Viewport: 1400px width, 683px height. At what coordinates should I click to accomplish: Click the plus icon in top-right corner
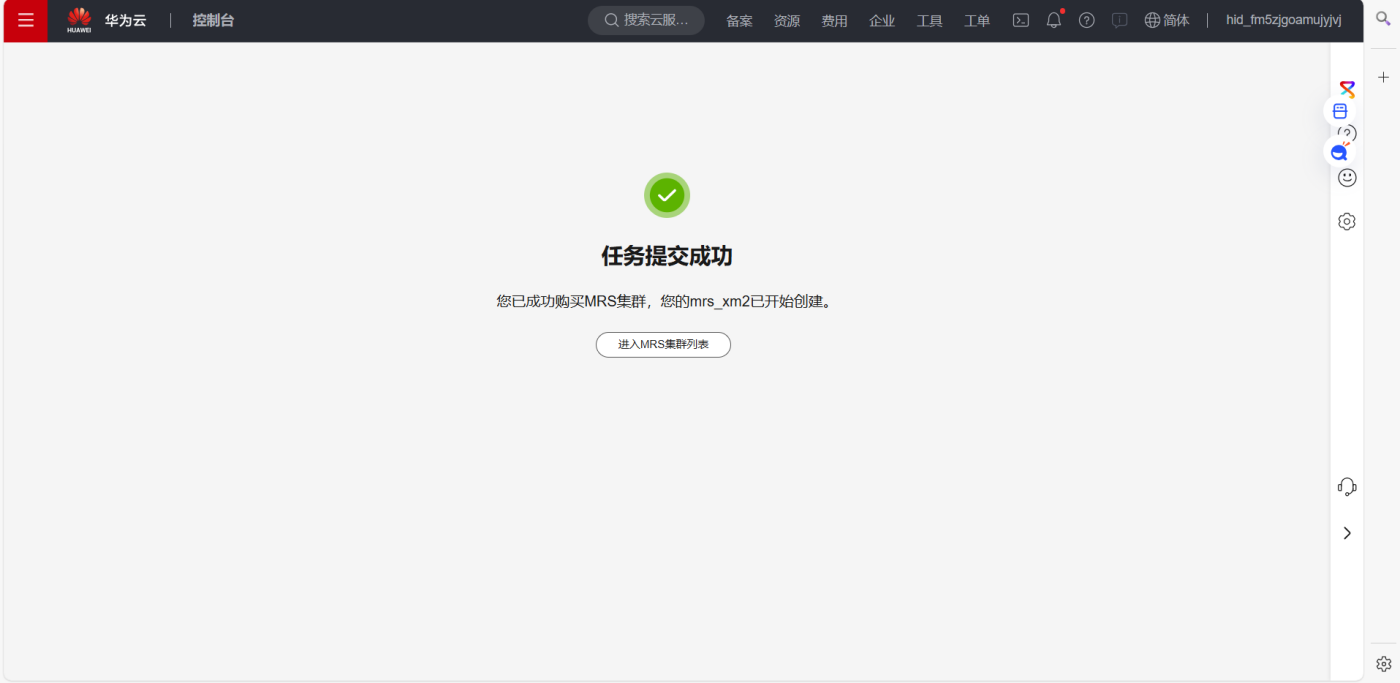click(1383, 76)
